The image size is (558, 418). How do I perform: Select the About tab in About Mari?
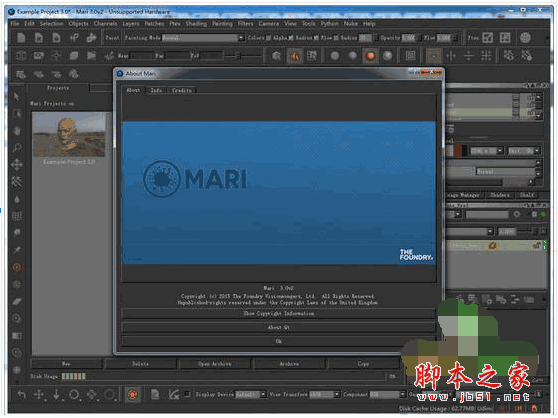[133, 90]
